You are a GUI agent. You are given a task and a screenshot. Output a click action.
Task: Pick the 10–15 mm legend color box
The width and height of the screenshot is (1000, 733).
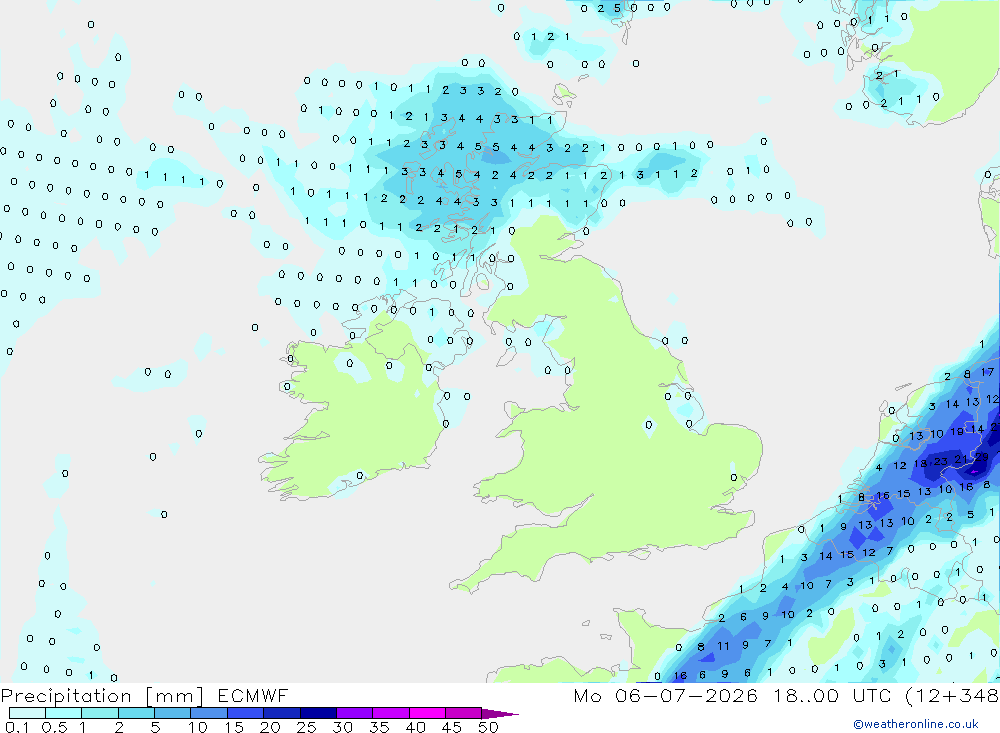(209, 713)
